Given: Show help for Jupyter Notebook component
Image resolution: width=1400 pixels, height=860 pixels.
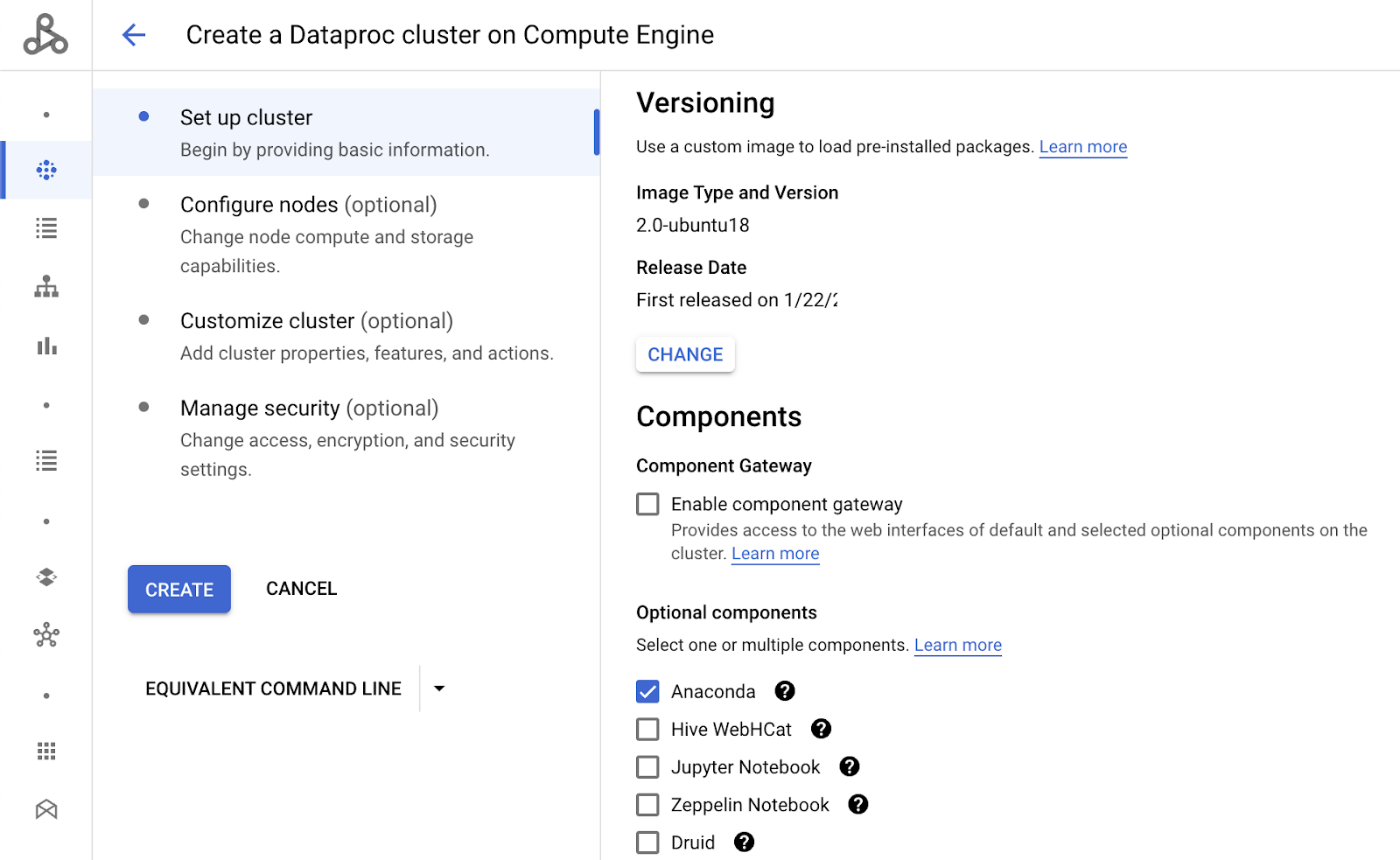Looking at the screenshot, I should coord(849,767).
